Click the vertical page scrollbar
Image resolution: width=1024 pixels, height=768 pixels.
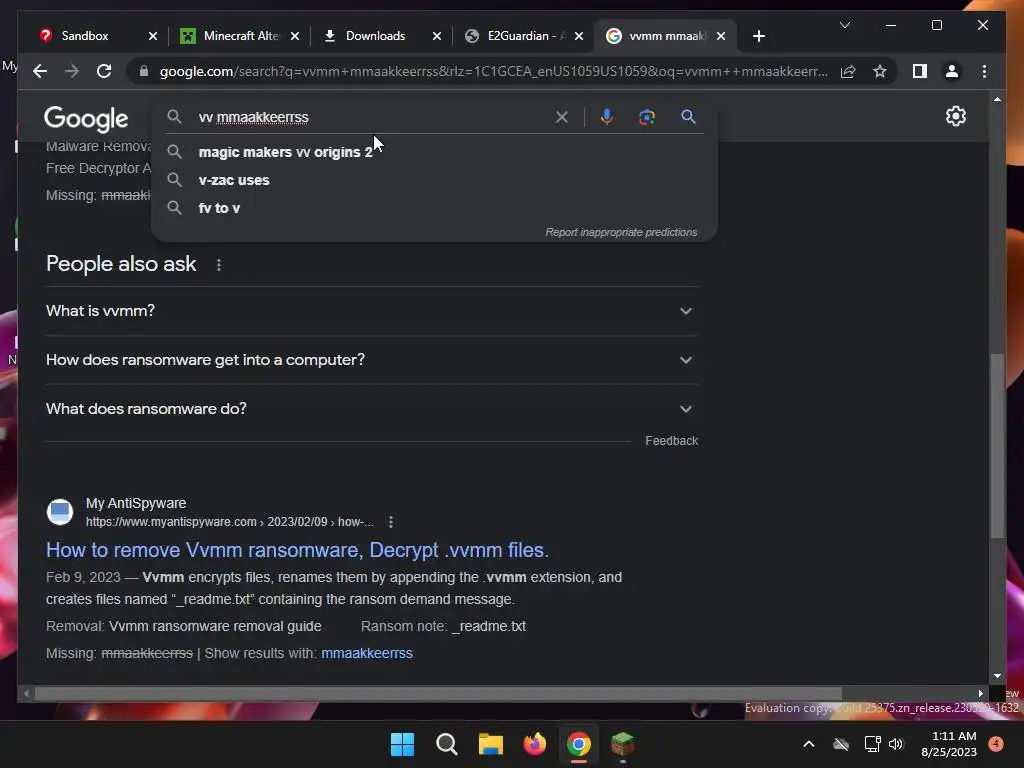997,445
